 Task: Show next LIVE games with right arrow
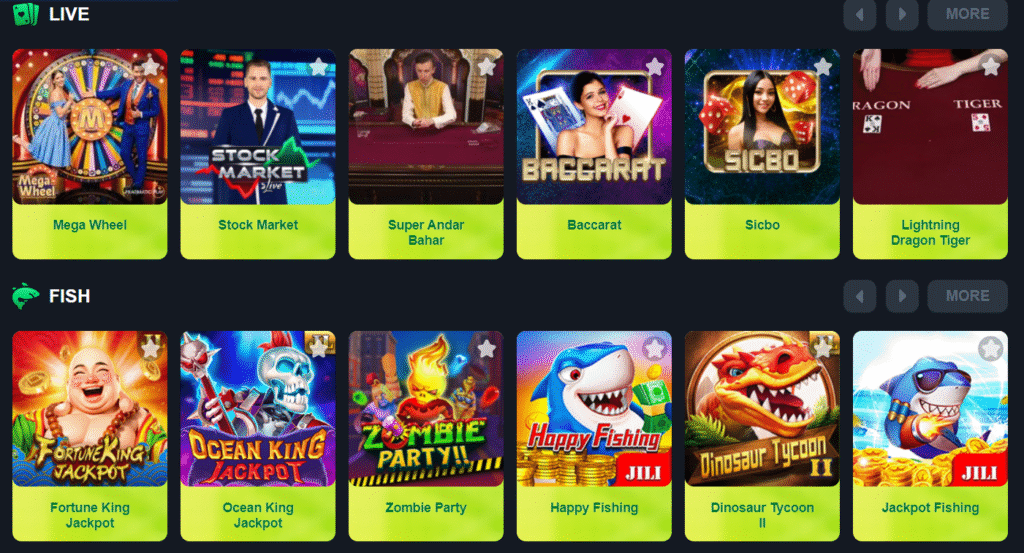902,14
